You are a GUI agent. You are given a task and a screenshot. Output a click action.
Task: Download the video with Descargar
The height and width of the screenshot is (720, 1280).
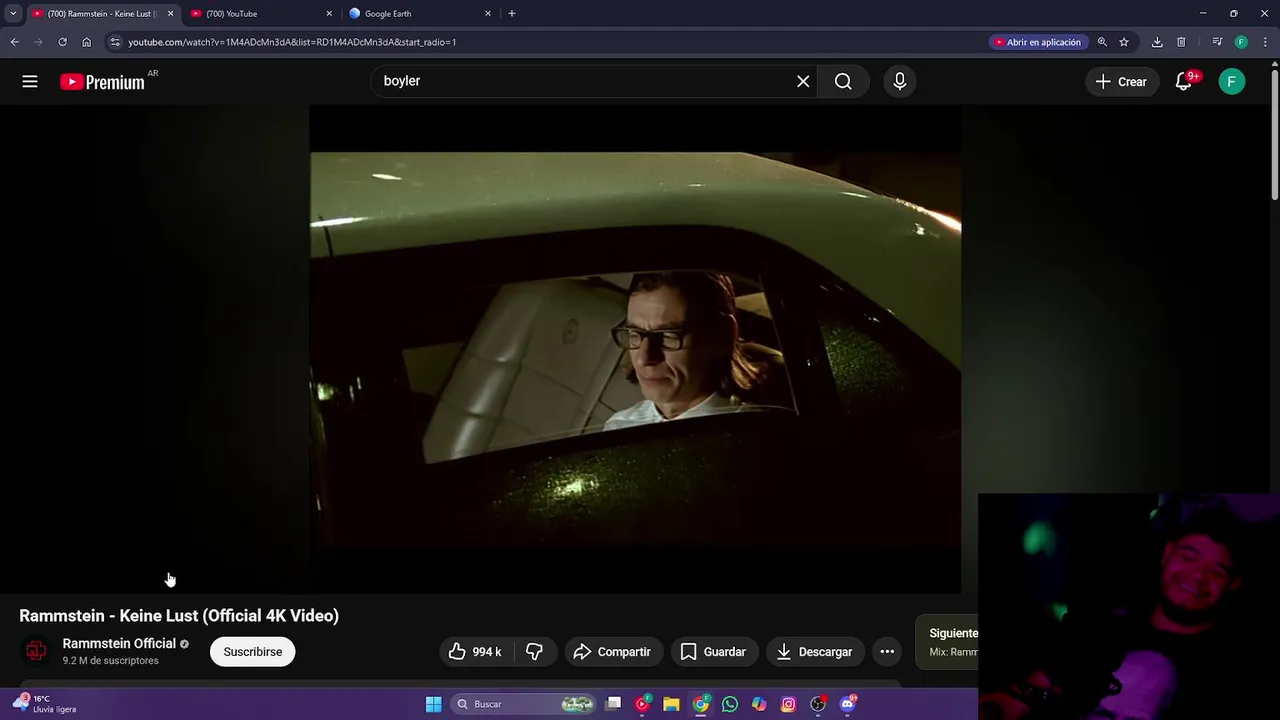click(815, 652)
